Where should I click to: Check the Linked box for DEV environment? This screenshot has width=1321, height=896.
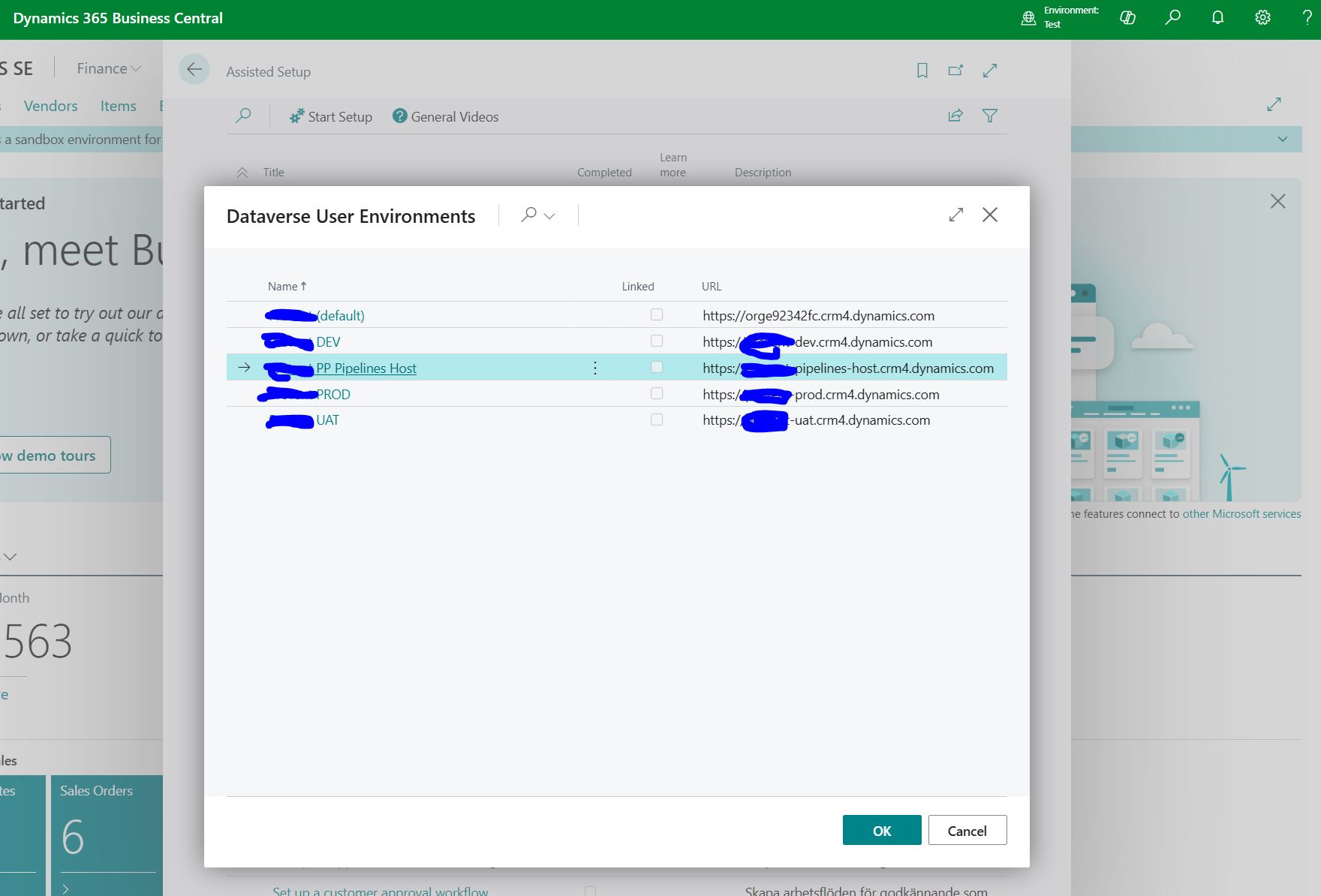[x=657, y=341]
